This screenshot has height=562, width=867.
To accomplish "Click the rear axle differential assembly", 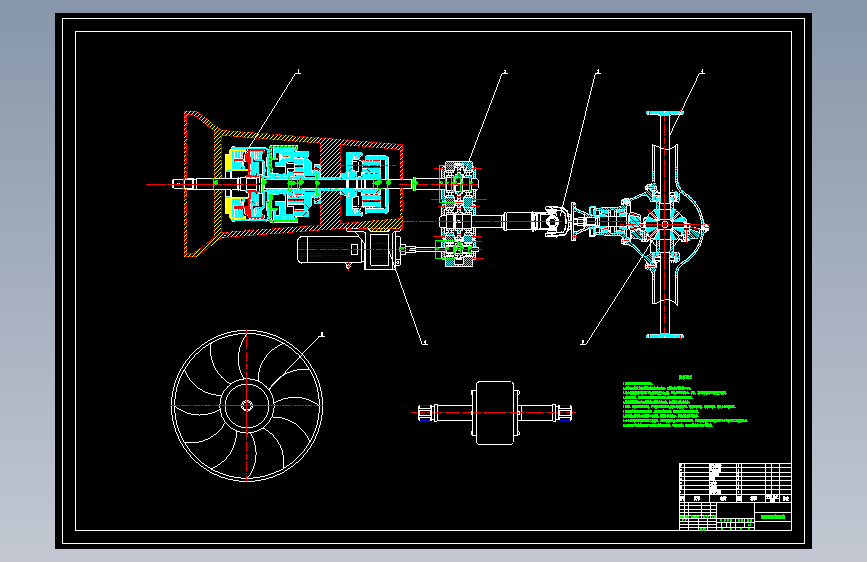I will [664, 224].
